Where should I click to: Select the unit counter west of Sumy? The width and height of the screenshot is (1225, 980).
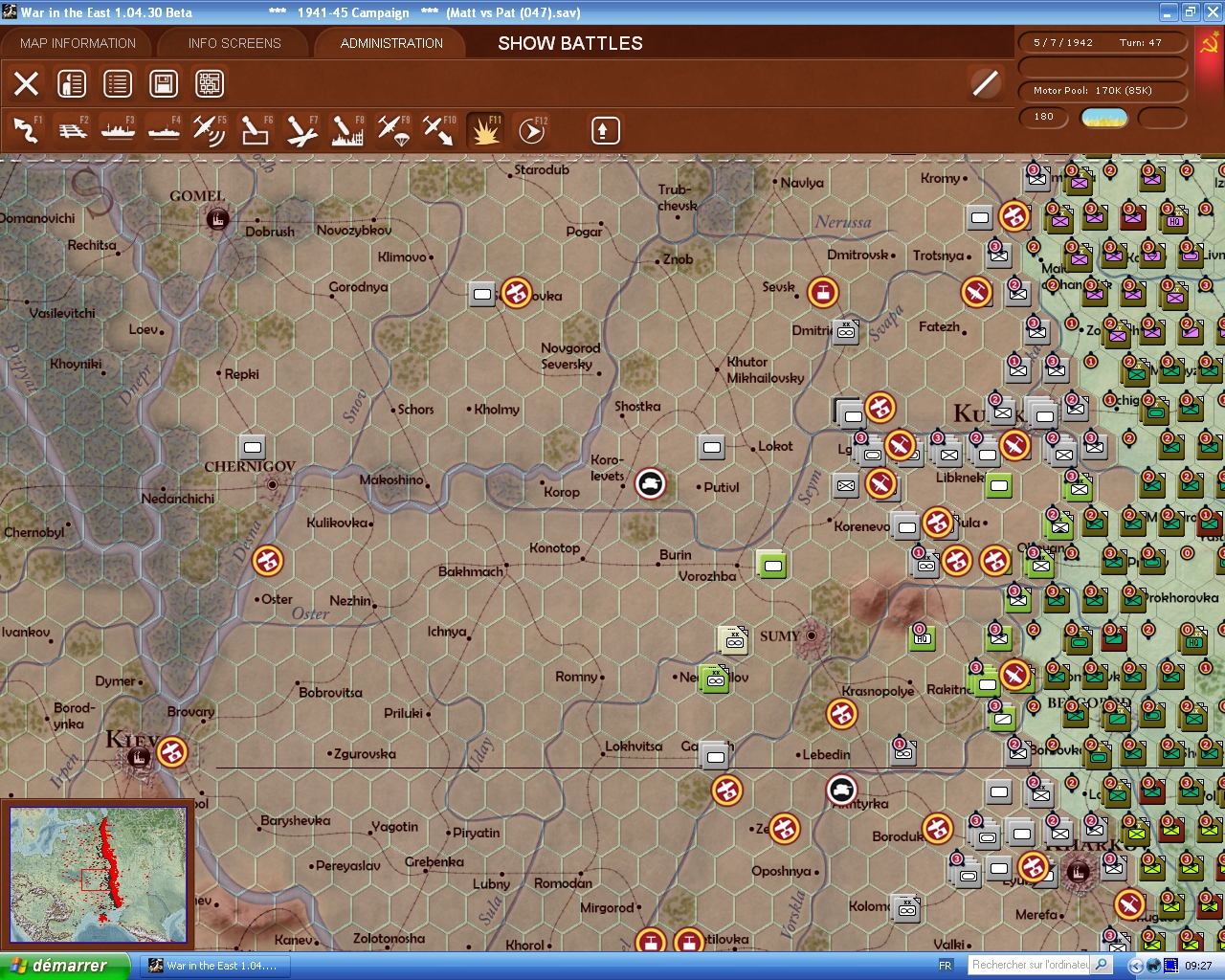click(734, 640)
